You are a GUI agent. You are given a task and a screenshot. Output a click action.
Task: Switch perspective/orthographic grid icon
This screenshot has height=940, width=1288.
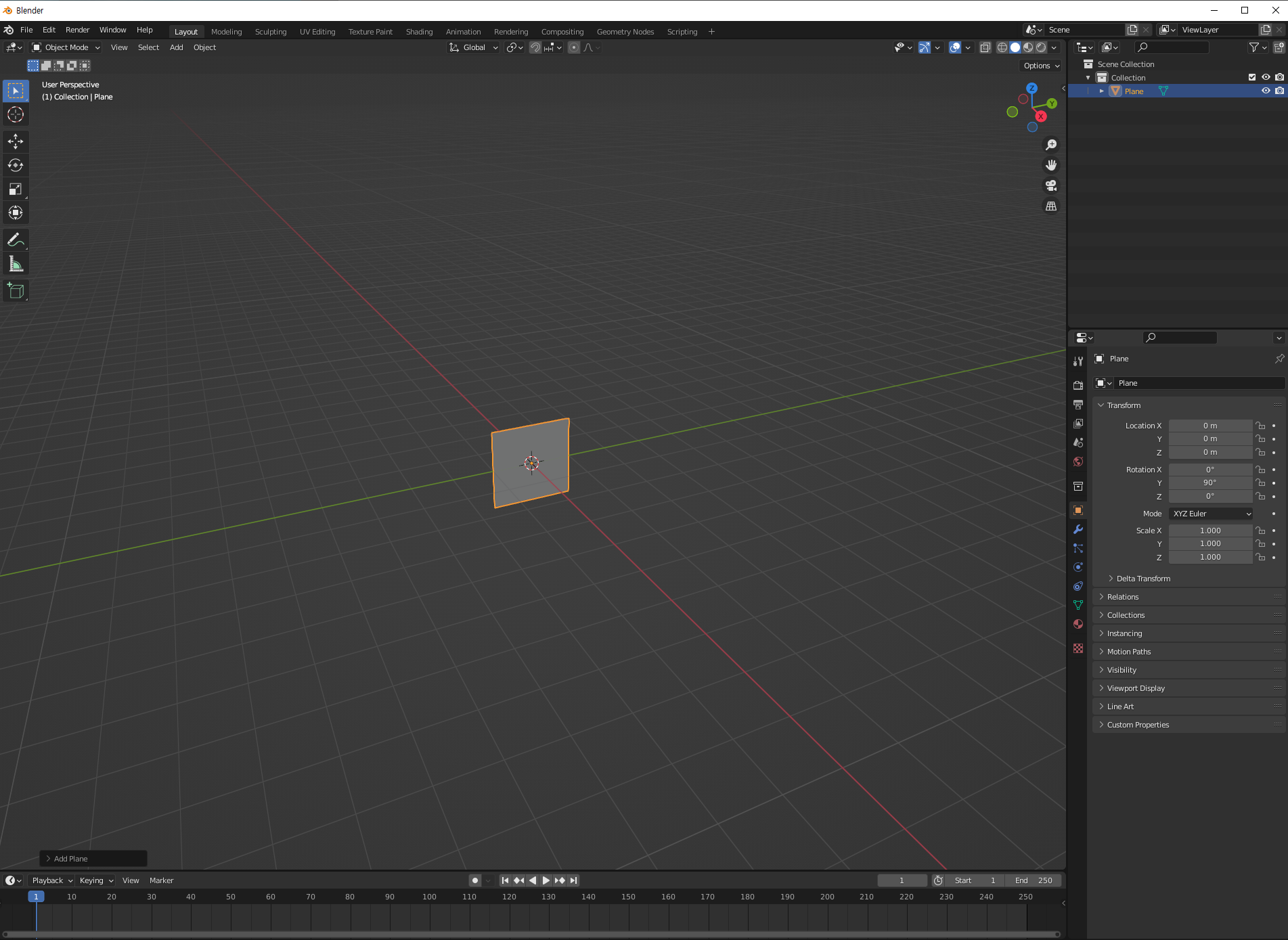1051,206
